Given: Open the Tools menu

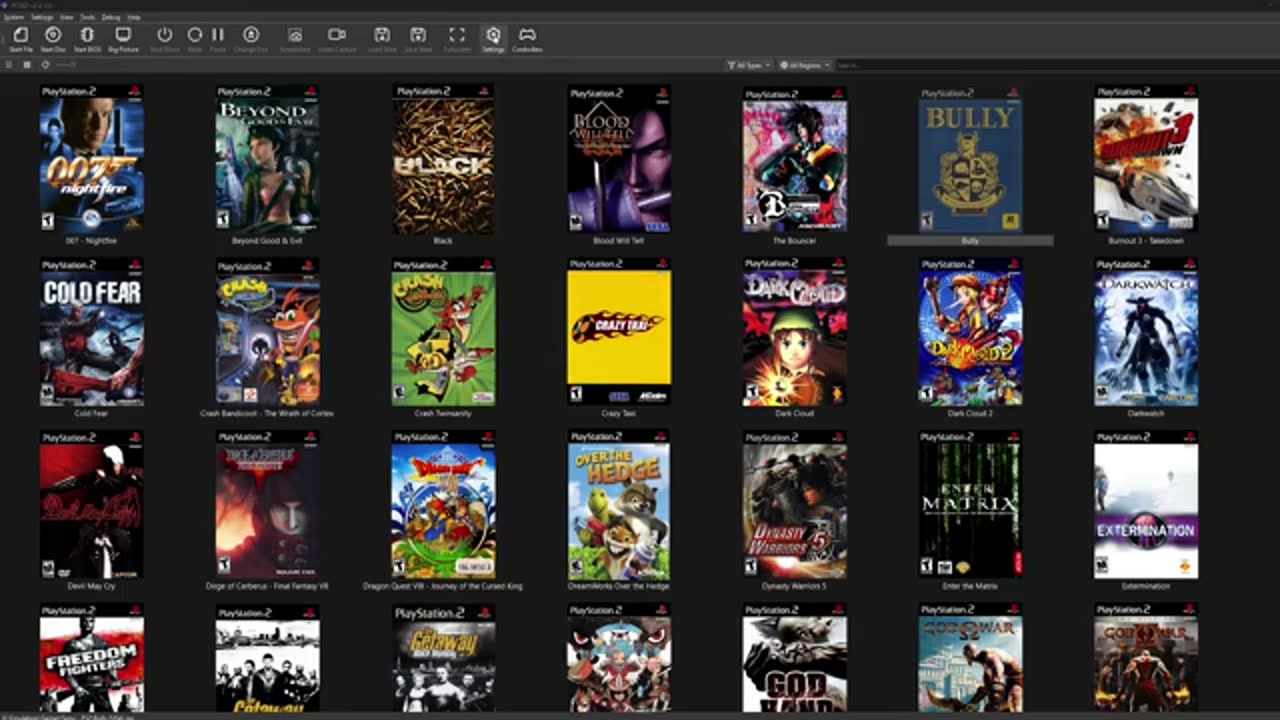Looking at the screenshot, I should point(88,17).
